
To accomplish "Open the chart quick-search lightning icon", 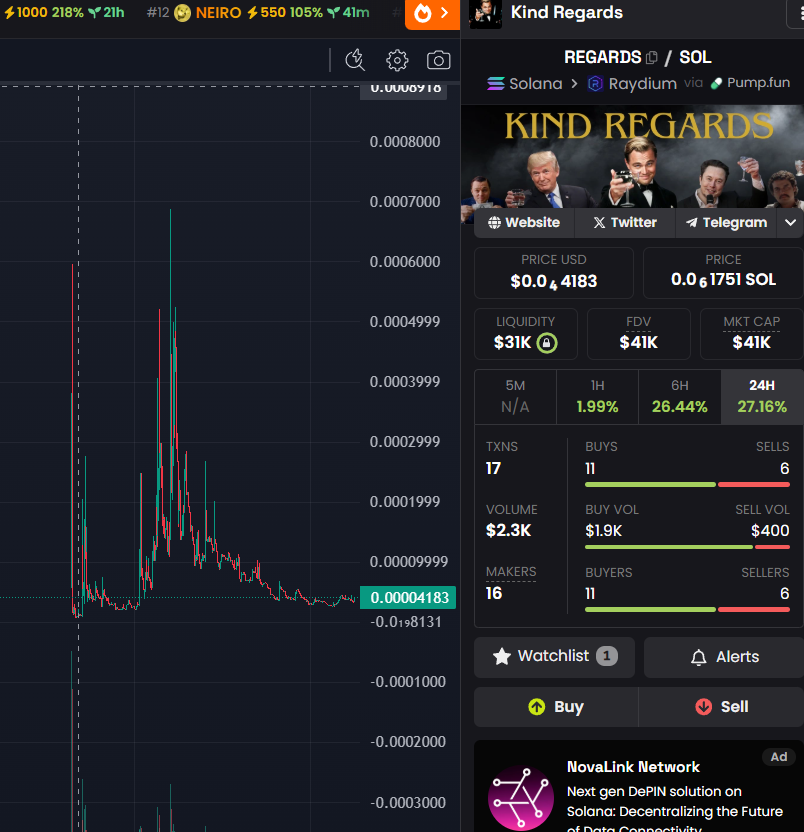I will [355, 60].
